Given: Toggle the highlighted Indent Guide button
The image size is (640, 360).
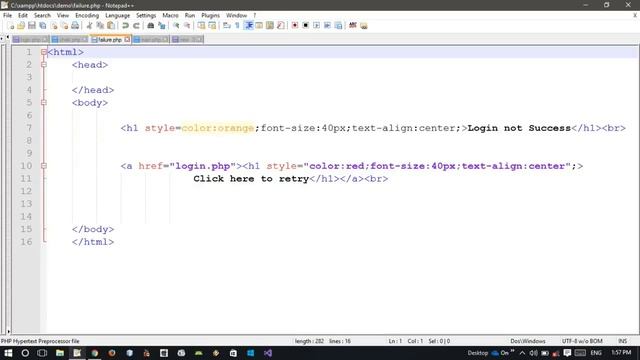Looking at the screenshot, I should pos(248,26).
